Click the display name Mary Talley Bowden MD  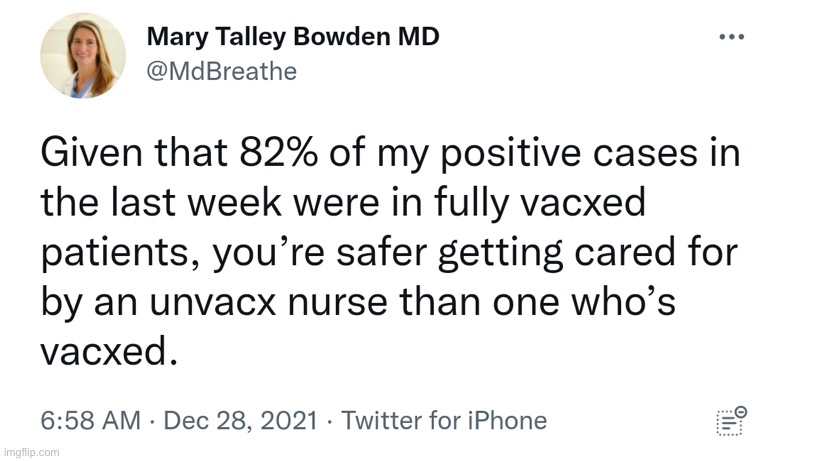coord(293,37)
